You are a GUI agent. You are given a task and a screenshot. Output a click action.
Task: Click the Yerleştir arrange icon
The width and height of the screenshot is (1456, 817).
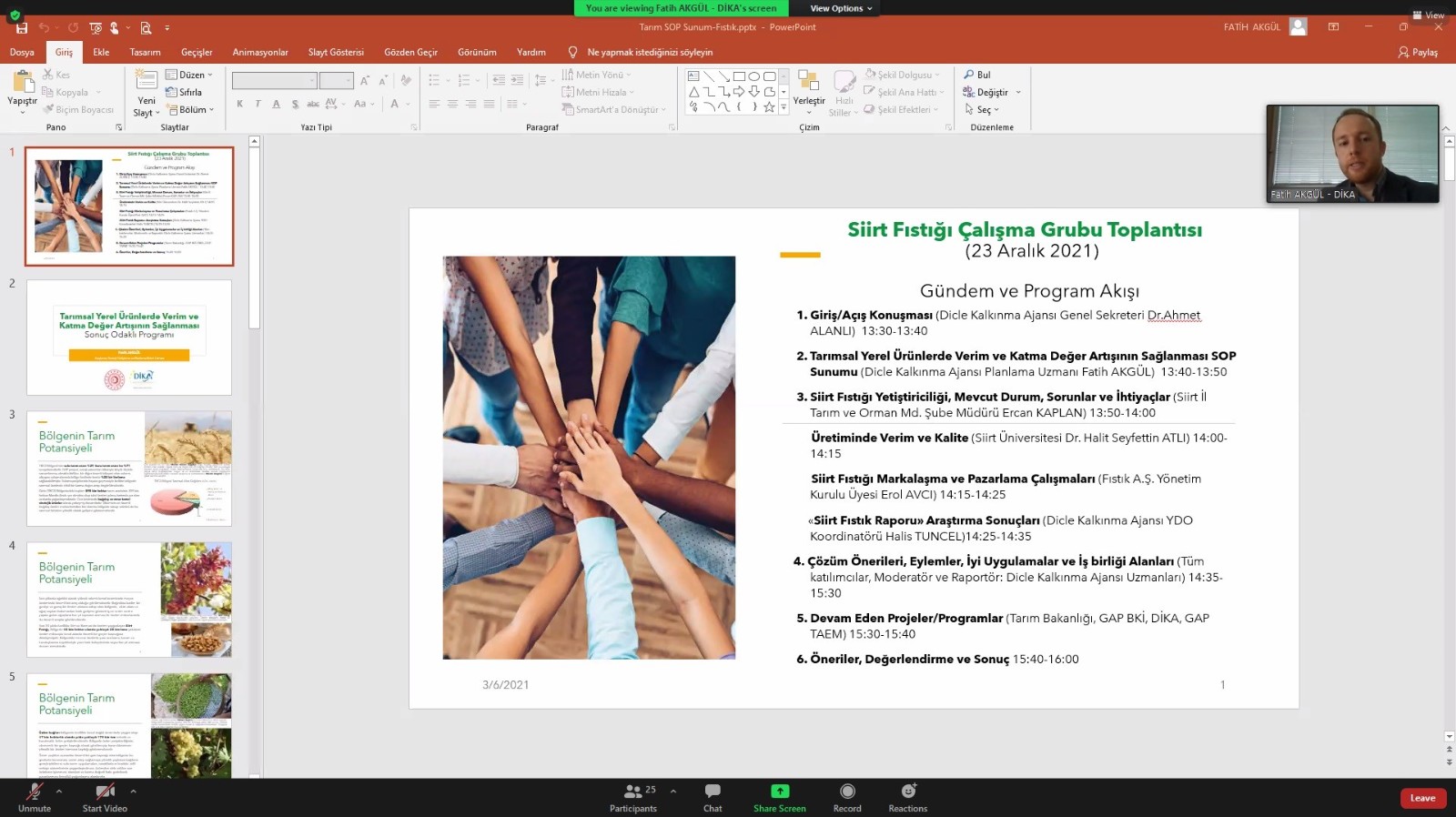808,82
